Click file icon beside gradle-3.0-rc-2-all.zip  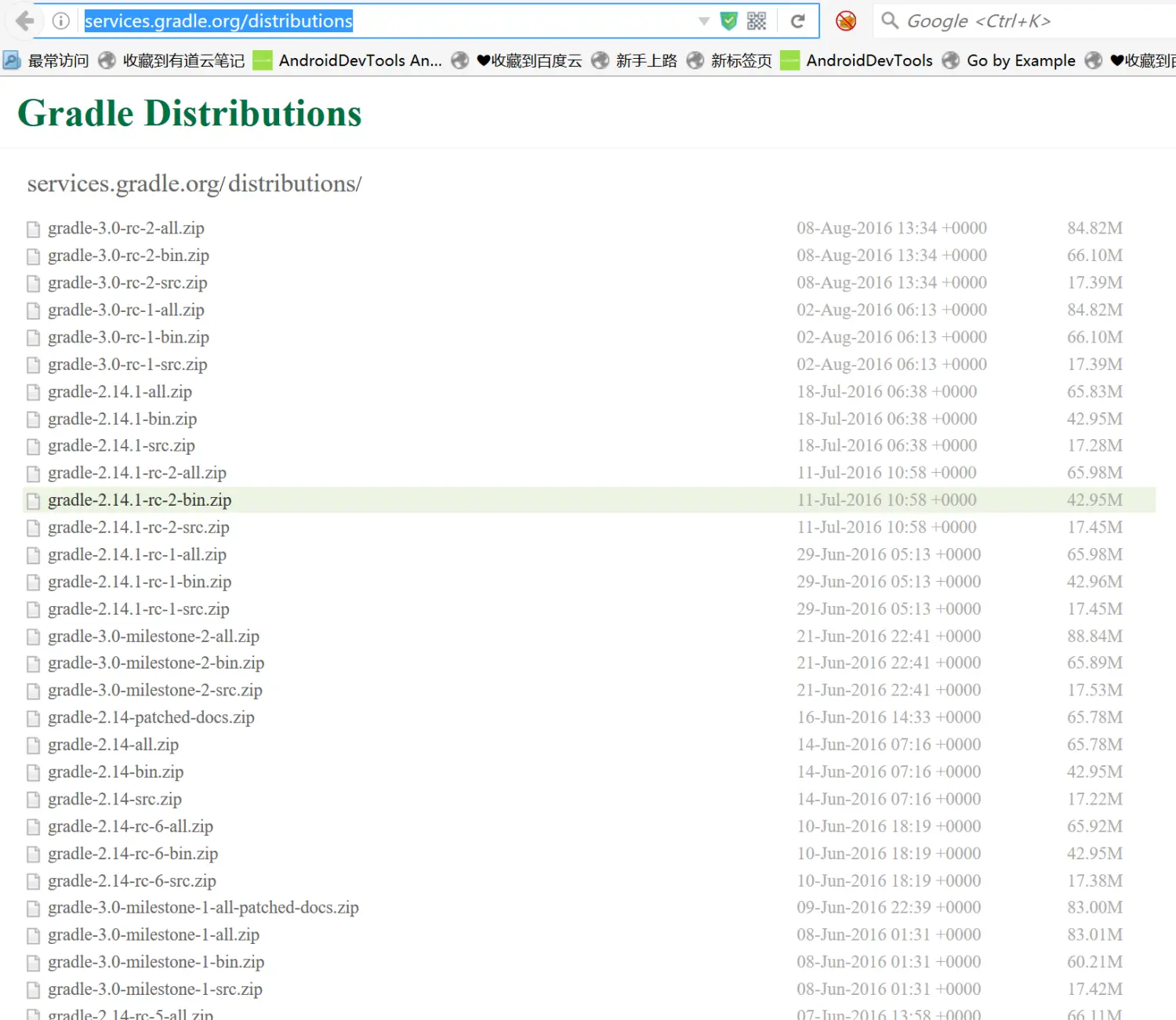coord(33,229)
